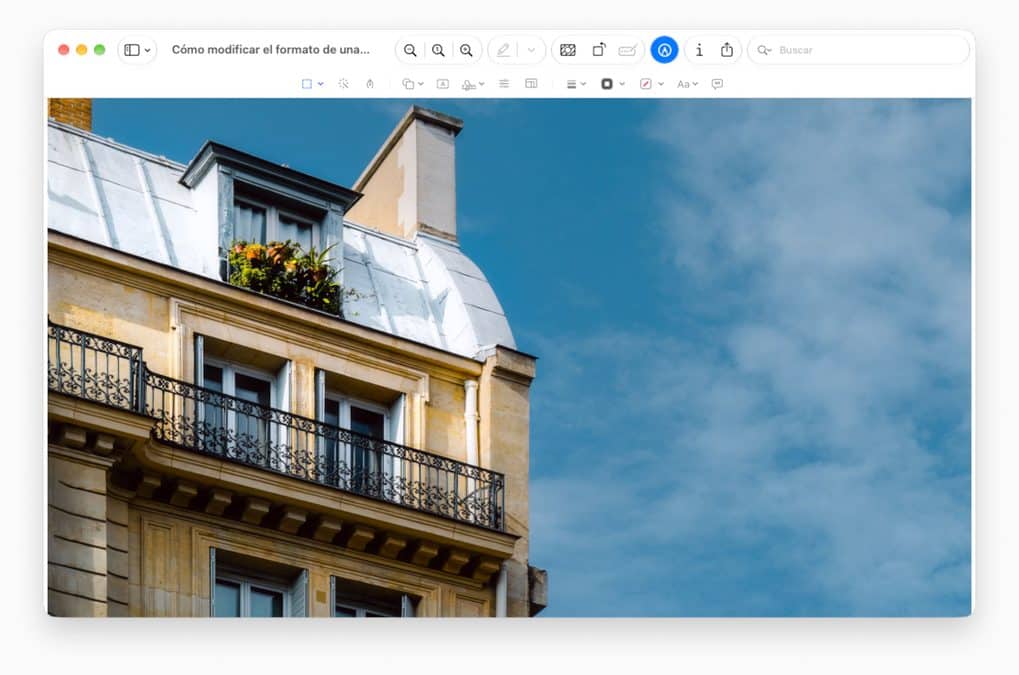The image size is (1019, 675).
Task: Click the zoom out magnifier
Action: [x=410, y=50]
